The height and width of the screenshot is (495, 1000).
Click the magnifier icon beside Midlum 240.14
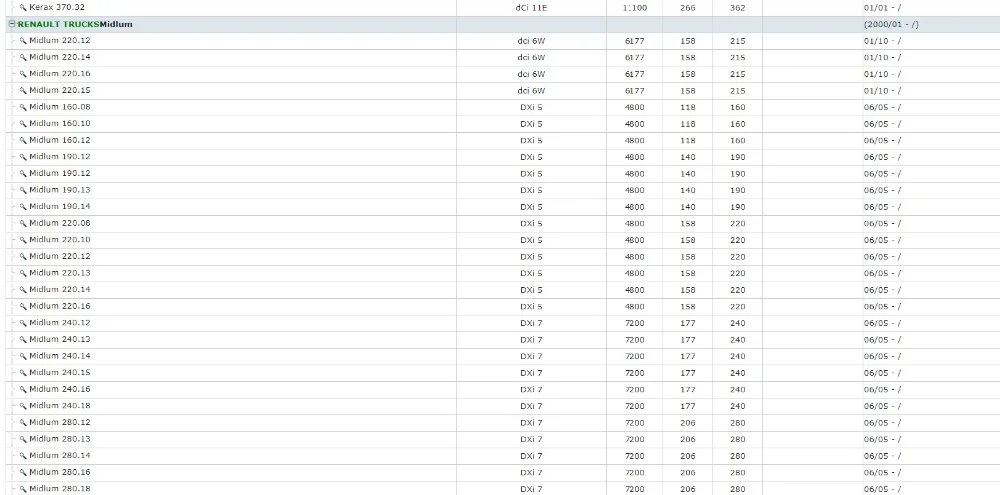[x=23, y=356]
